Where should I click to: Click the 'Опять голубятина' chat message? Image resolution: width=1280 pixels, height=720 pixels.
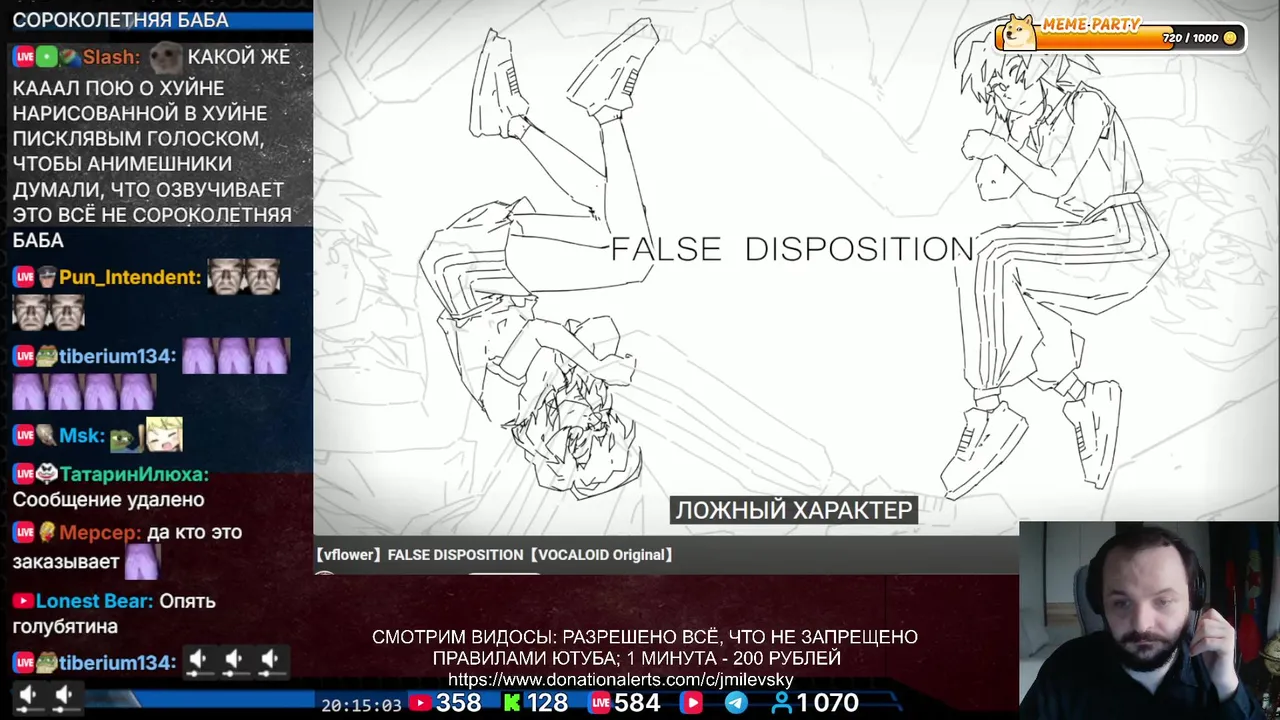point(114,614)
